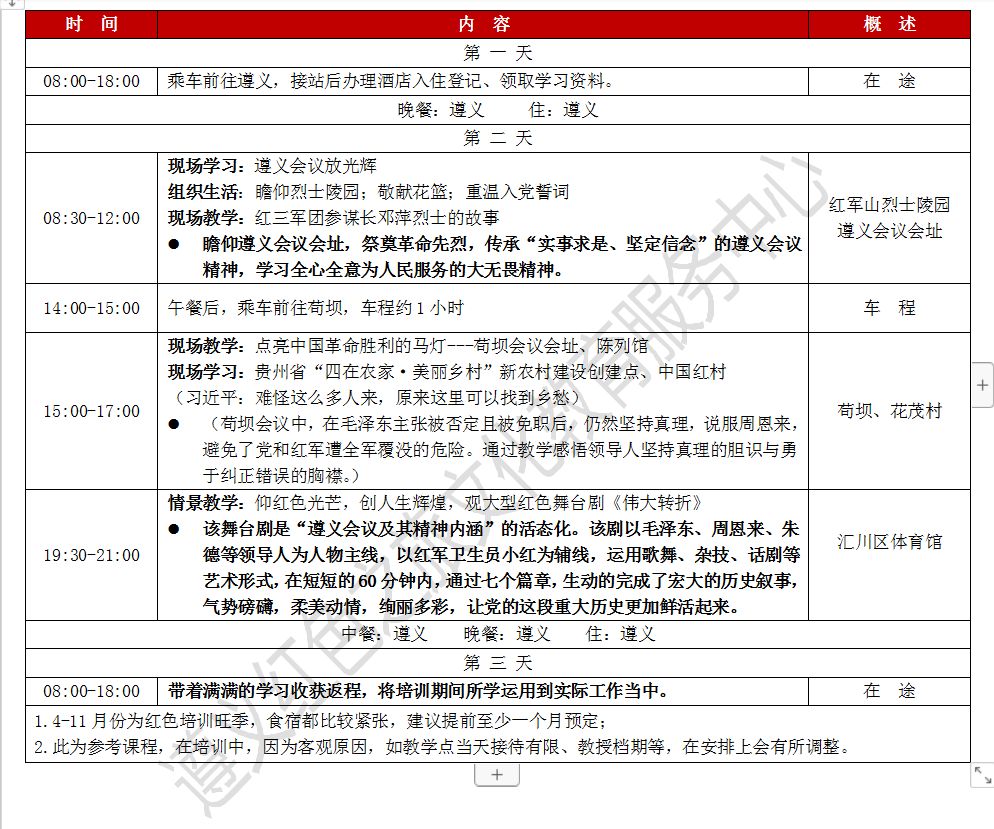
Task: Click the line 现场学习：贵州省“四在农家·美丽乡村”
Action: click(x=447, y=372)
